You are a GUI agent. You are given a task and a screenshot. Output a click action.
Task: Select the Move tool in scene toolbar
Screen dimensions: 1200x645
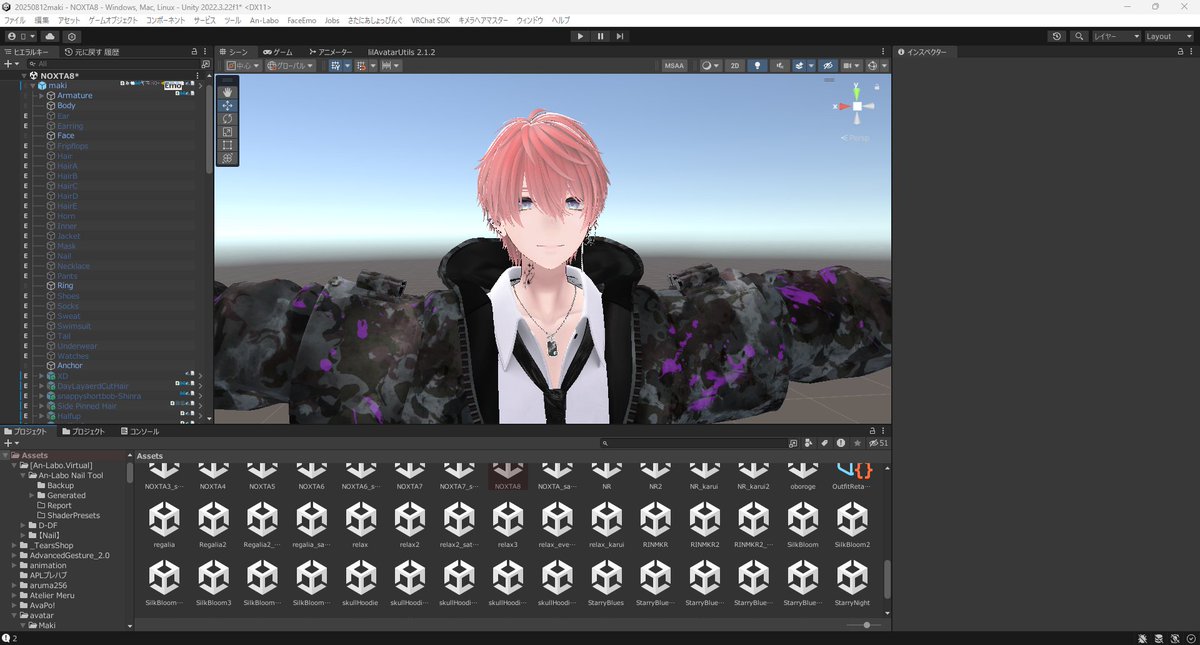[227, 105]
